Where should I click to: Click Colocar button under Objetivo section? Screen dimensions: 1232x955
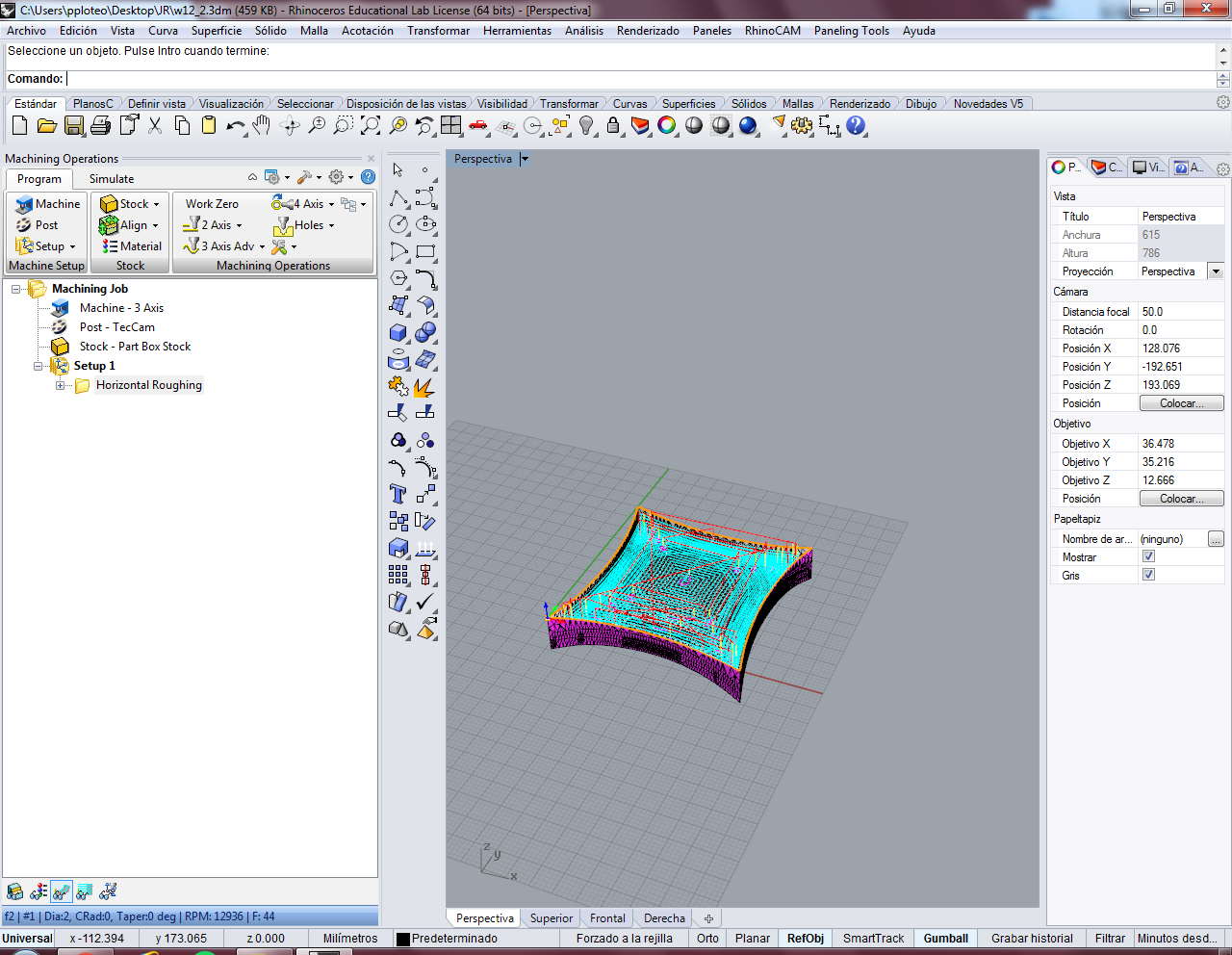[x=1181, y=499]
